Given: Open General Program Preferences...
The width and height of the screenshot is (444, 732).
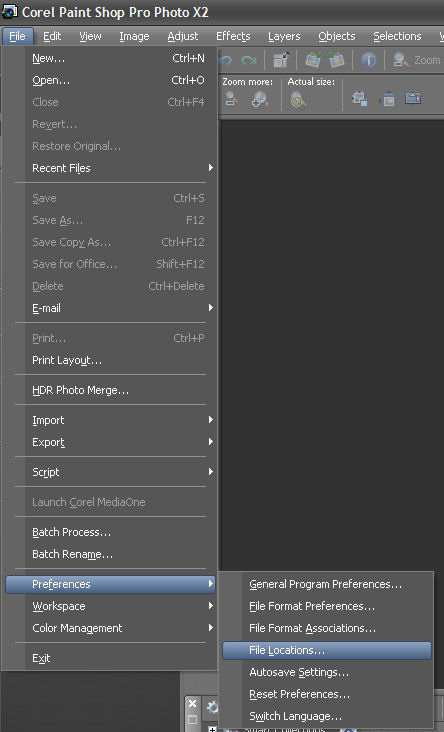Looking at the screenshot, I should click(327, 584).
